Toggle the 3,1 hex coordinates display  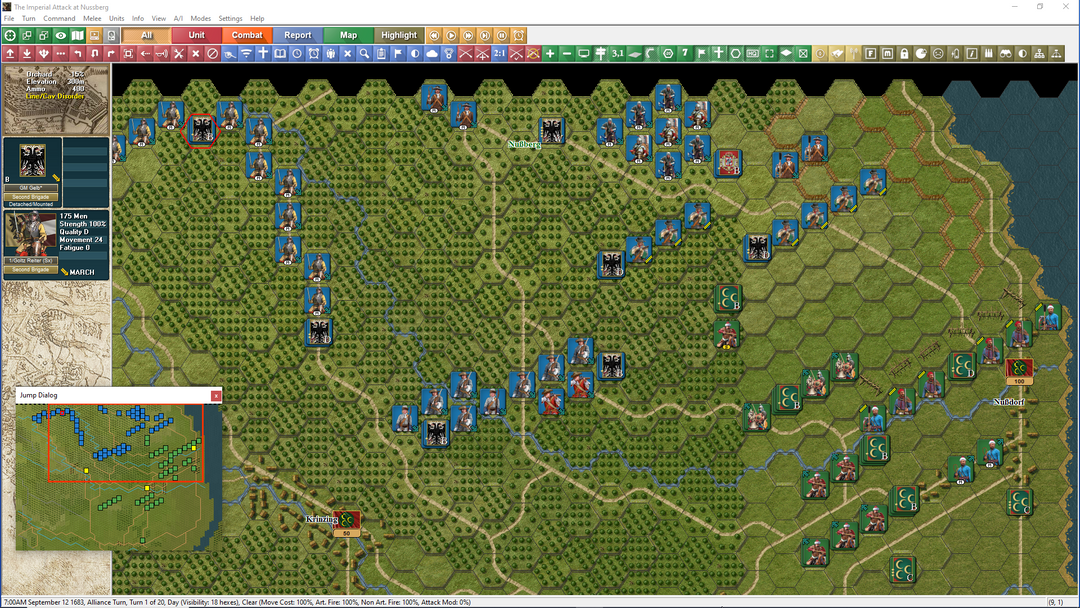(618, 53)
